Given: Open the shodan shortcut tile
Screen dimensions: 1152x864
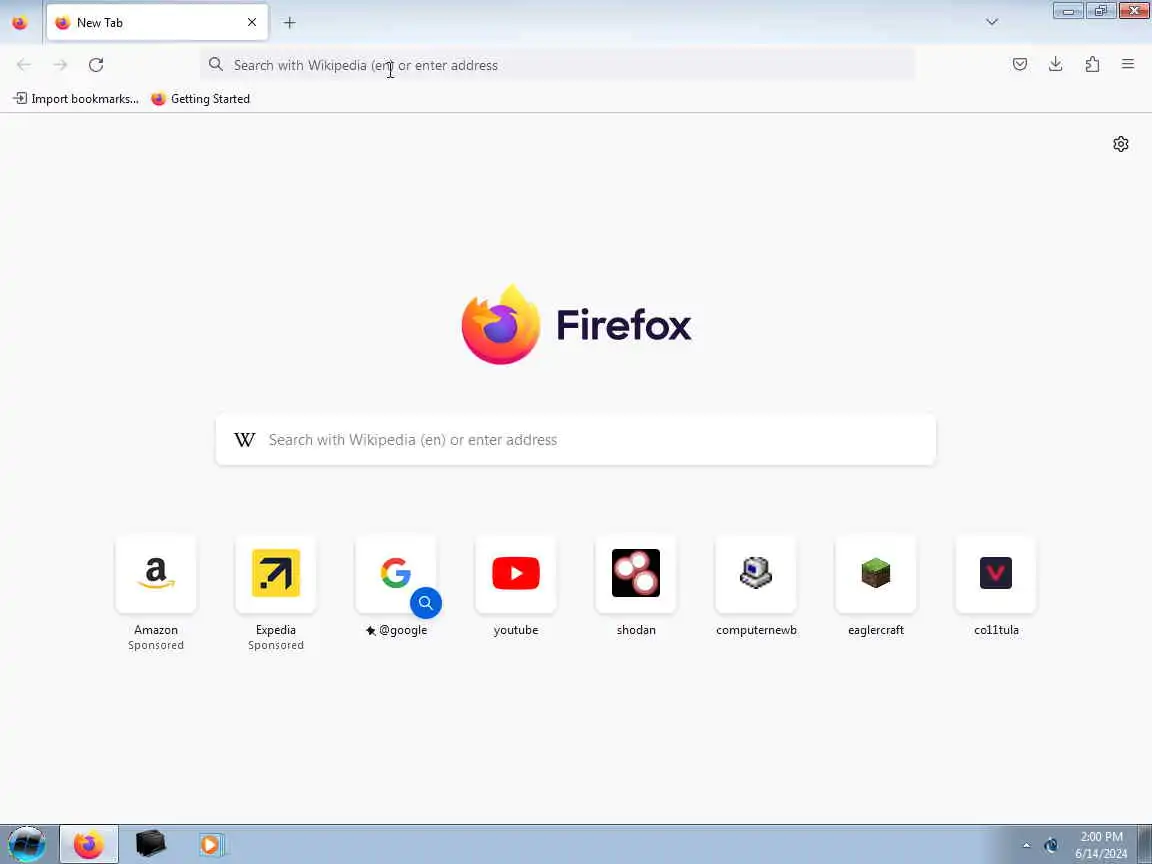Looking at the screenshot, I should click(636, 574).
